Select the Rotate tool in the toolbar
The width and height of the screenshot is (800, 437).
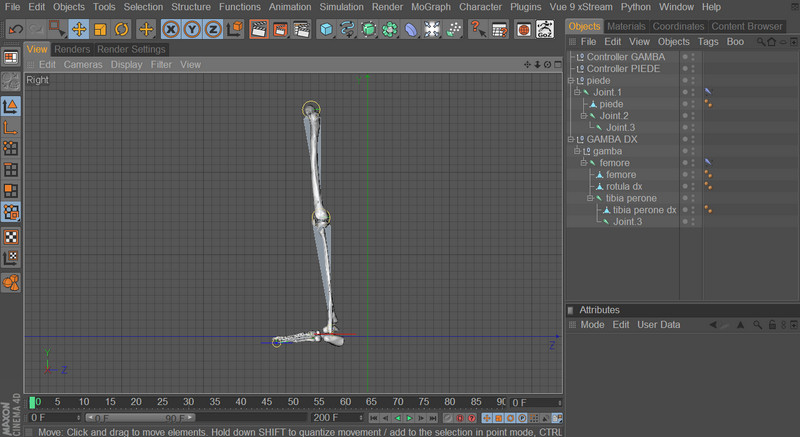pyautogui.click(x=121, y=29)
